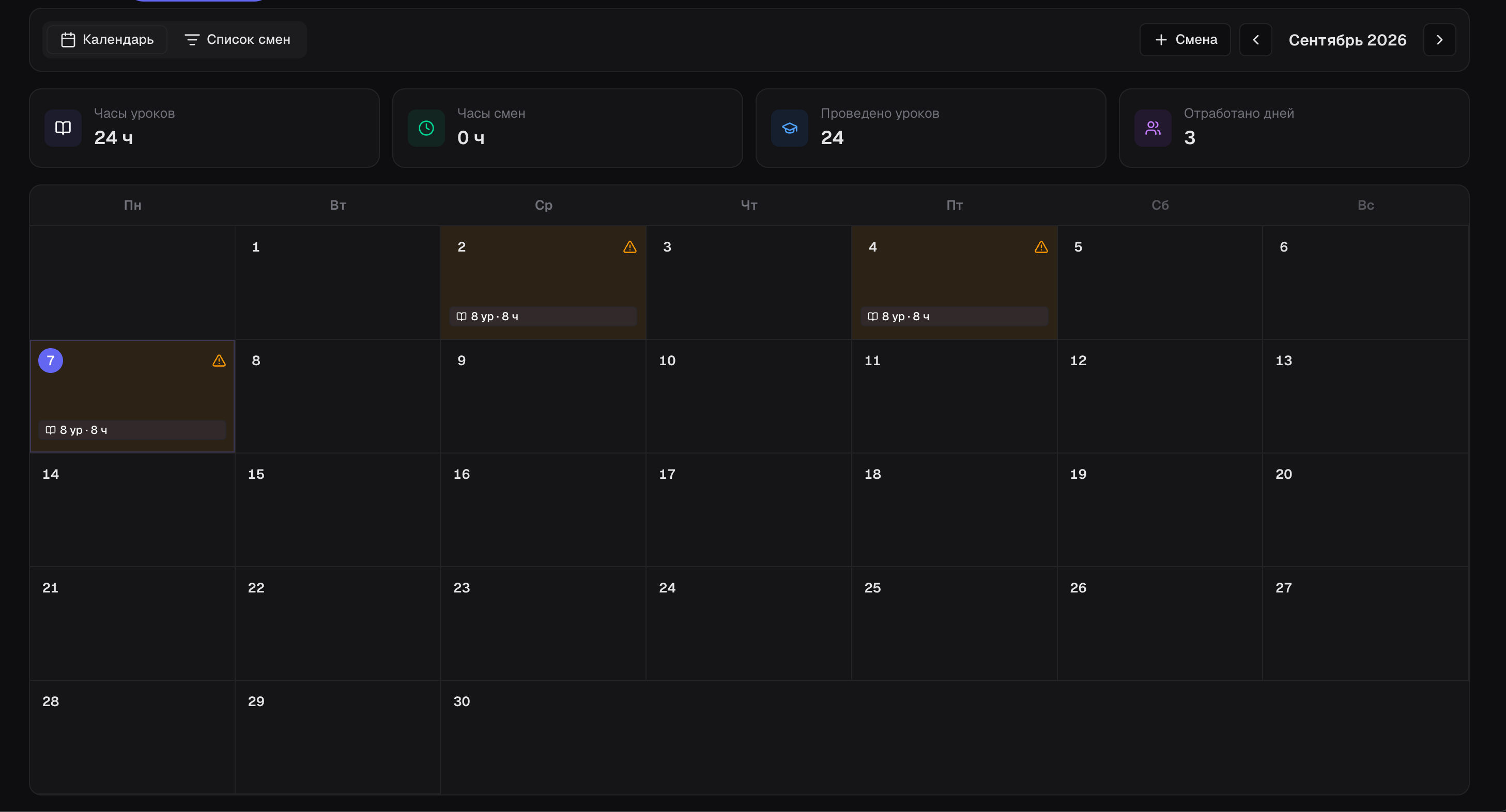The image size is (1506, 812).
Task: Click the Часы смен clock icon
Action: coord(426,128)
